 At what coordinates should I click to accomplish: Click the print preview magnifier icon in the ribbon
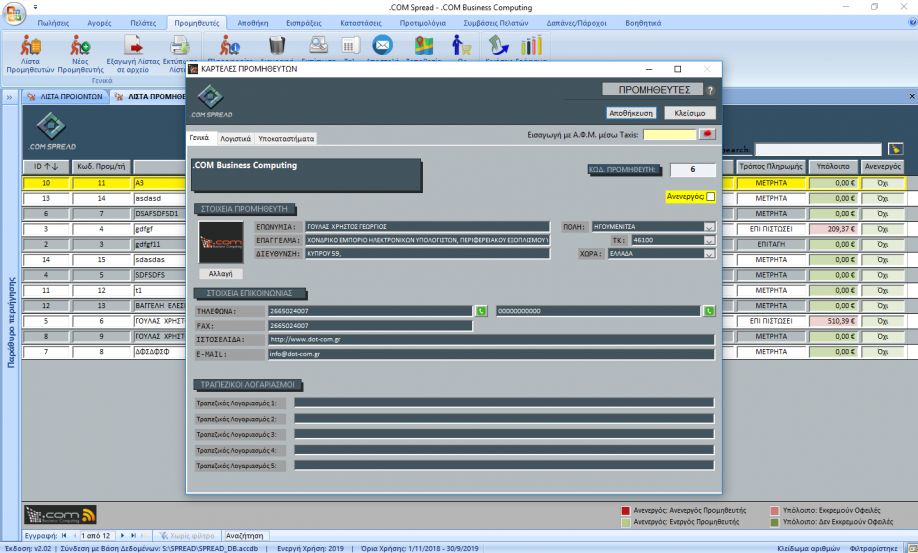[318, 46]
